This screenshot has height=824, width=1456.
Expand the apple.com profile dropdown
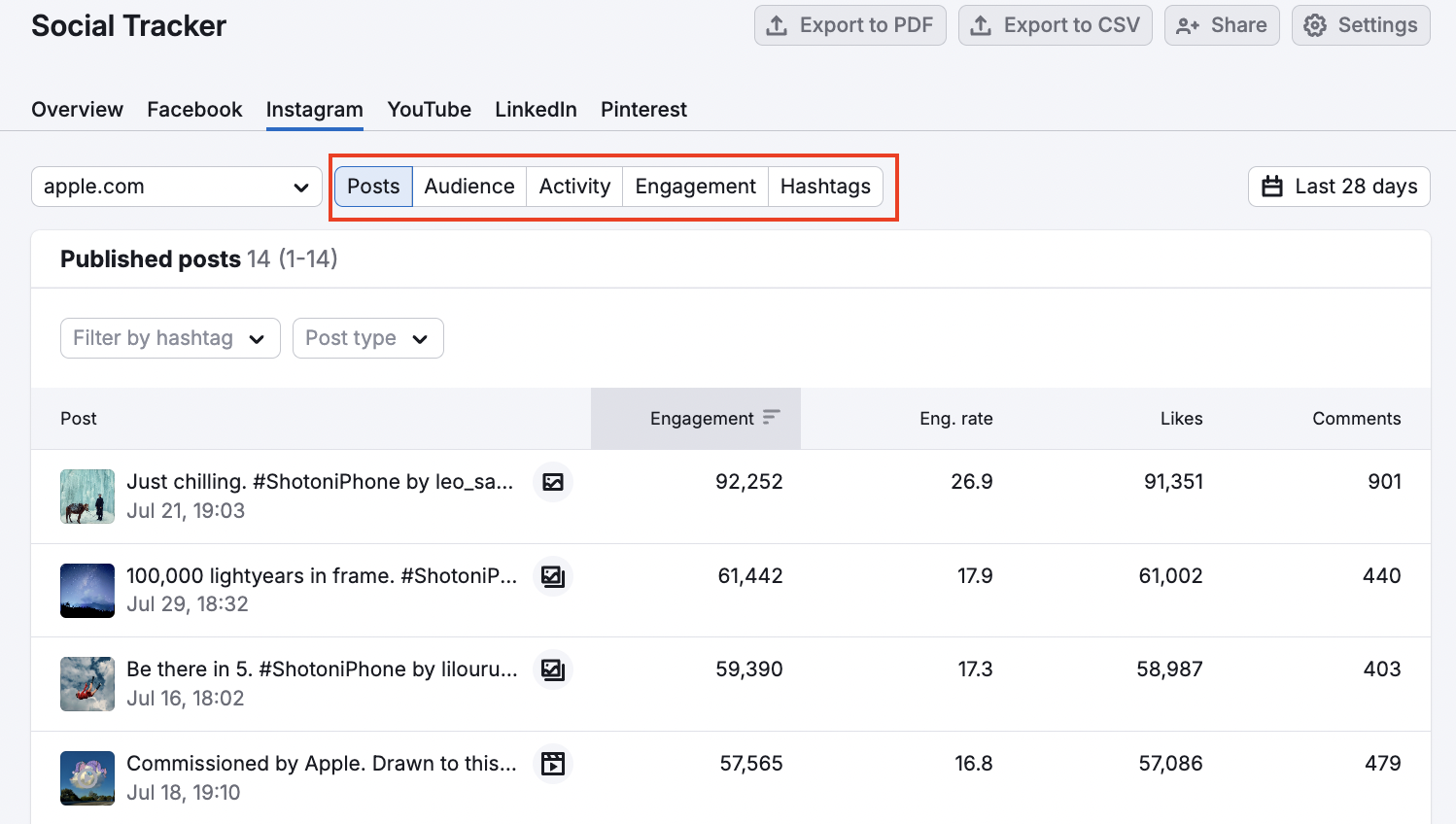click(x=176, y=187)
